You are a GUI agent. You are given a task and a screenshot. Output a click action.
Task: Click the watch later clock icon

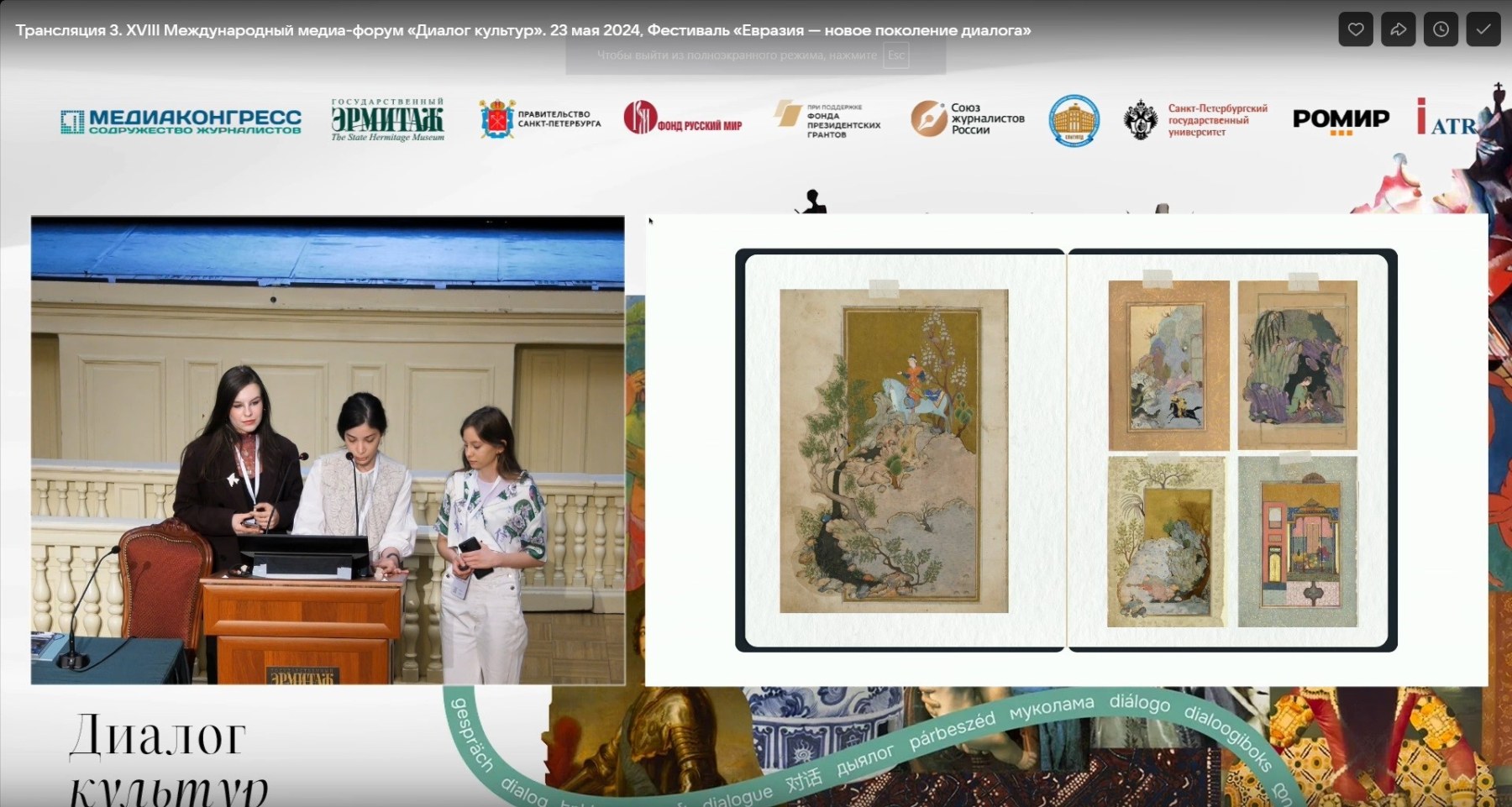pos(1441,29)
